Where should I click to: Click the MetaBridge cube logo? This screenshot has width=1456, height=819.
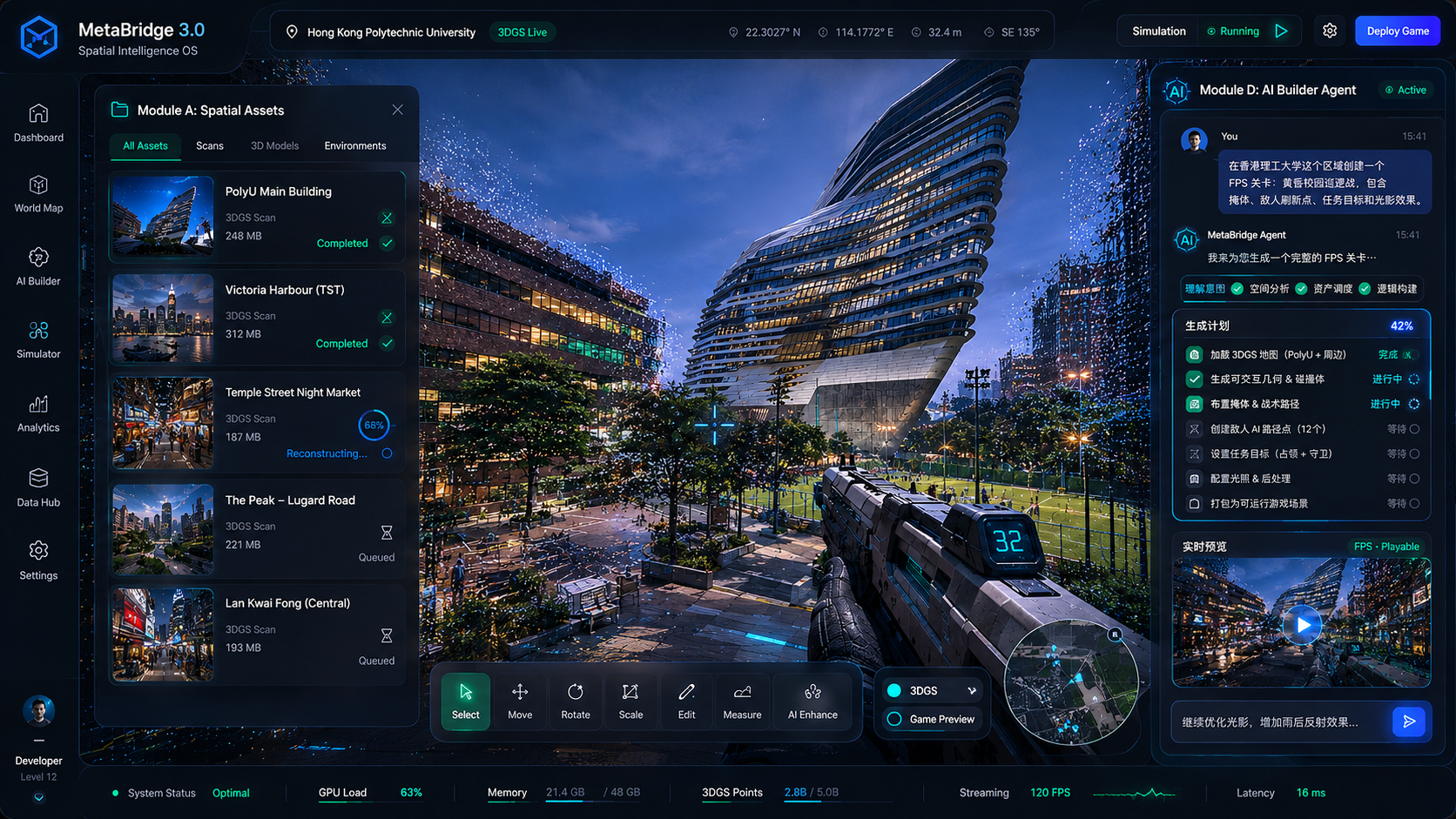[39, 37]
